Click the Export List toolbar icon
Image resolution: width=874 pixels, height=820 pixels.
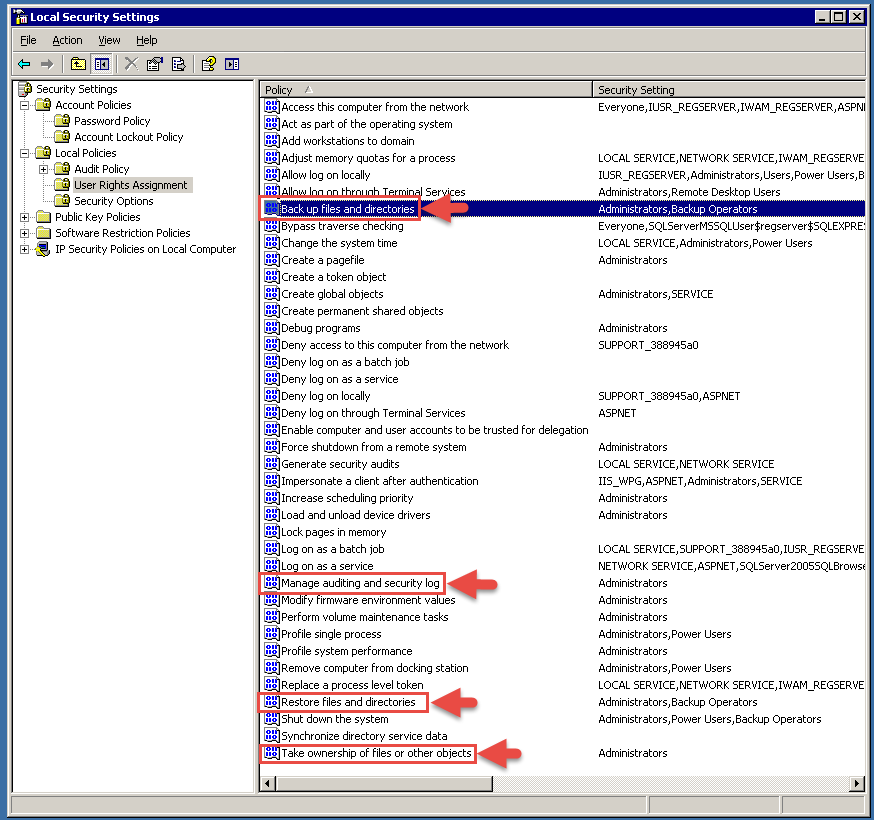[178, 64]
